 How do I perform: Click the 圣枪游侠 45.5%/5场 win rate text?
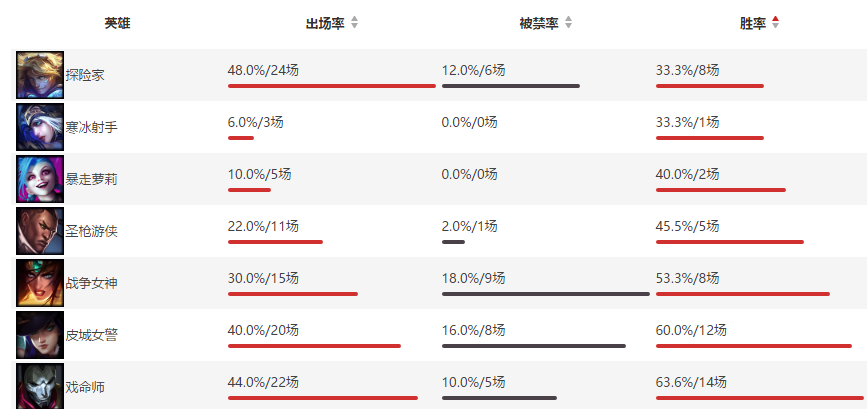687,226
